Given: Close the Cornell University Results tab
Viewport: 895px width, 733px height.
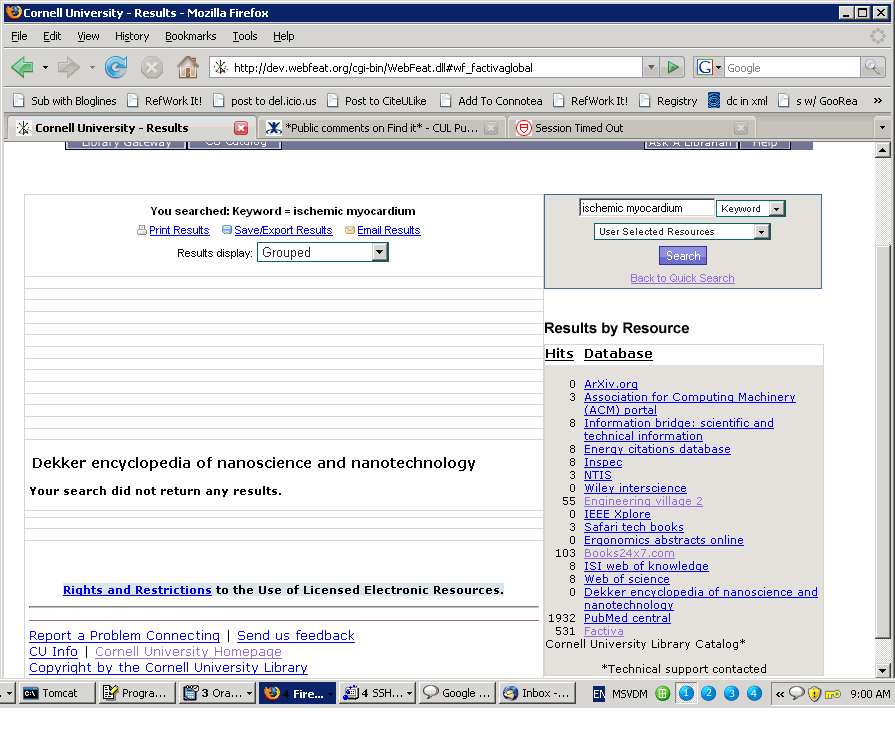Looking at the screenshot, I should [x=241, y=128].
